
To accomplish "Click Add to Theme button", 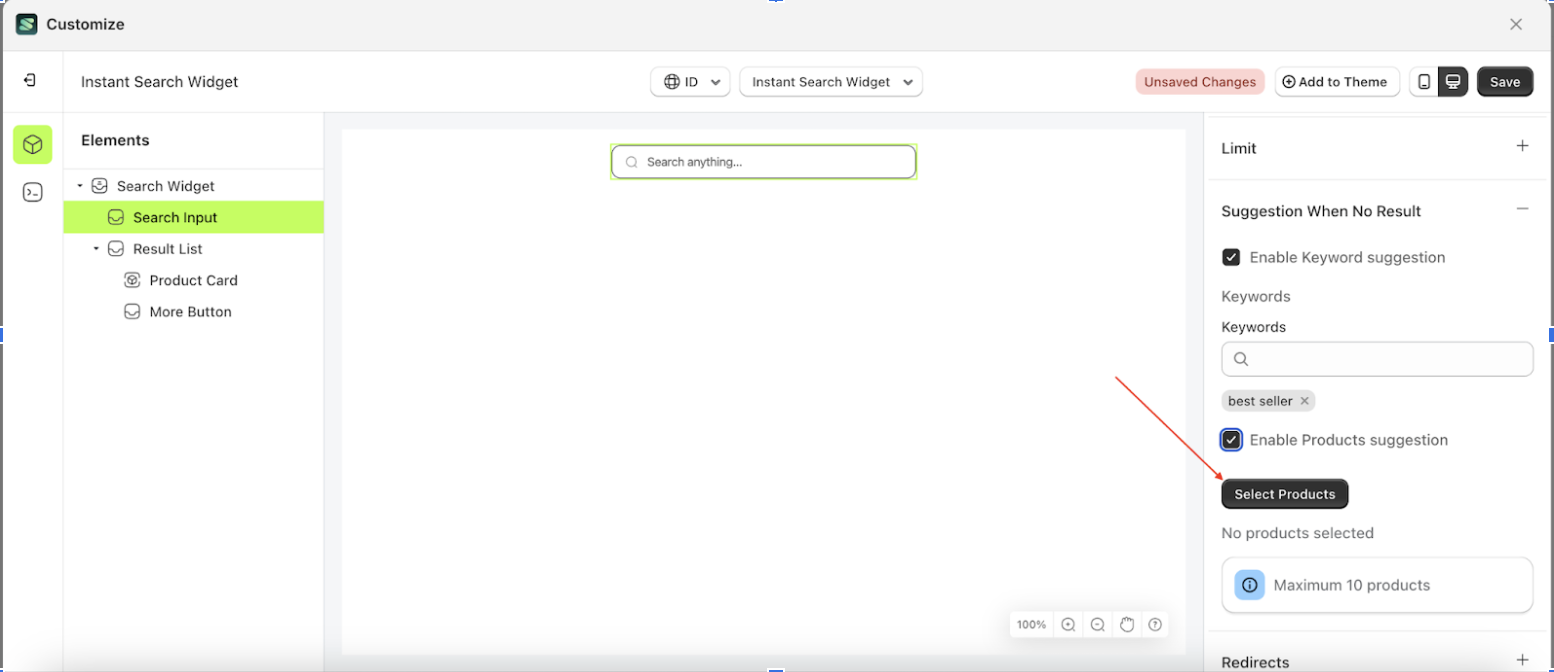I will 1336,82.
